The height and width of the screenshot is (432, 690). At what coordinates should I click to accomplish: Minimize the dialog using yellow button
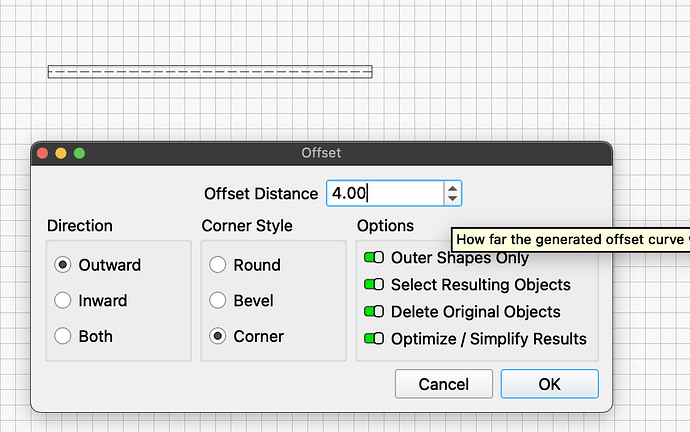[61, 153]
